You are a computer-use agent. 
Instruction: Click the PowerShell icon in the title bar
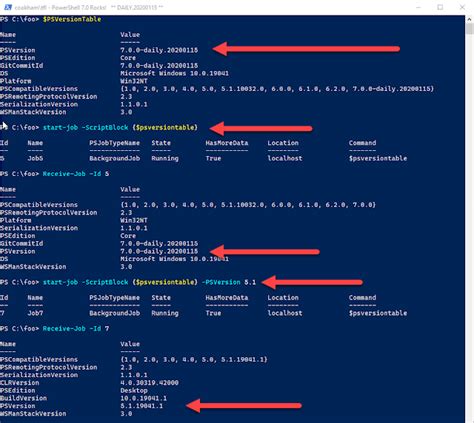(8, 7)
